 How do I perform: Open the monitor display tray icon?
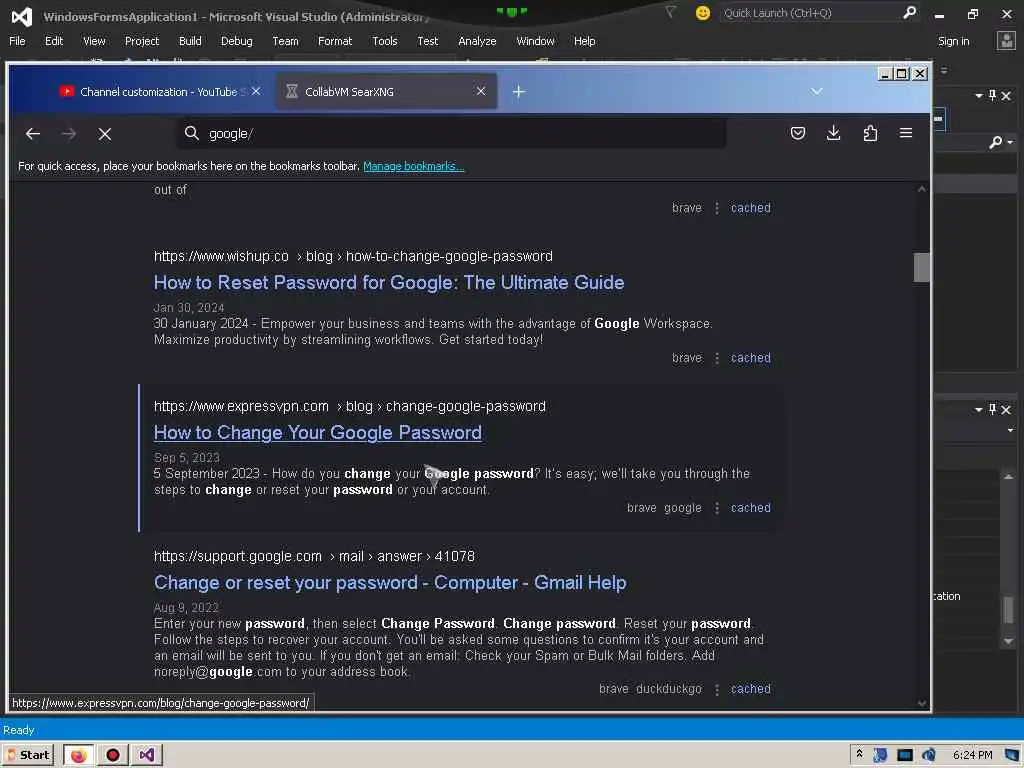click(x=904, y=755)
